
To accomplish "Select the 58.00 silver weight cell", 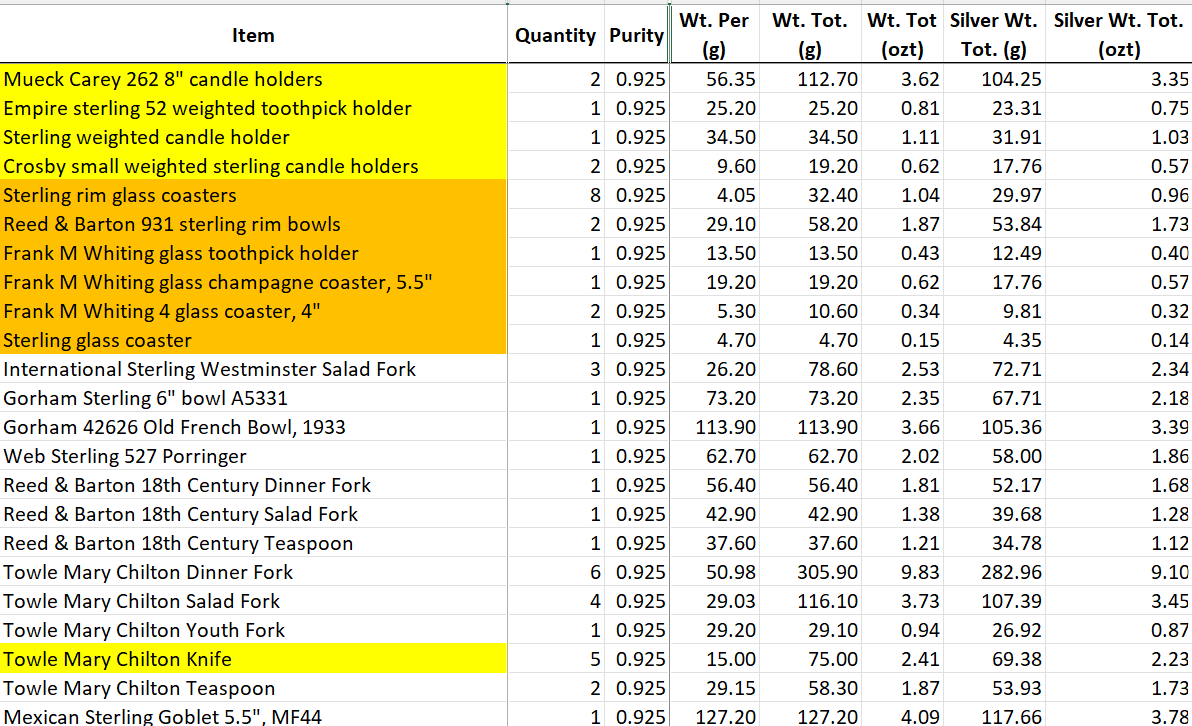I will (x=994, y=456).
